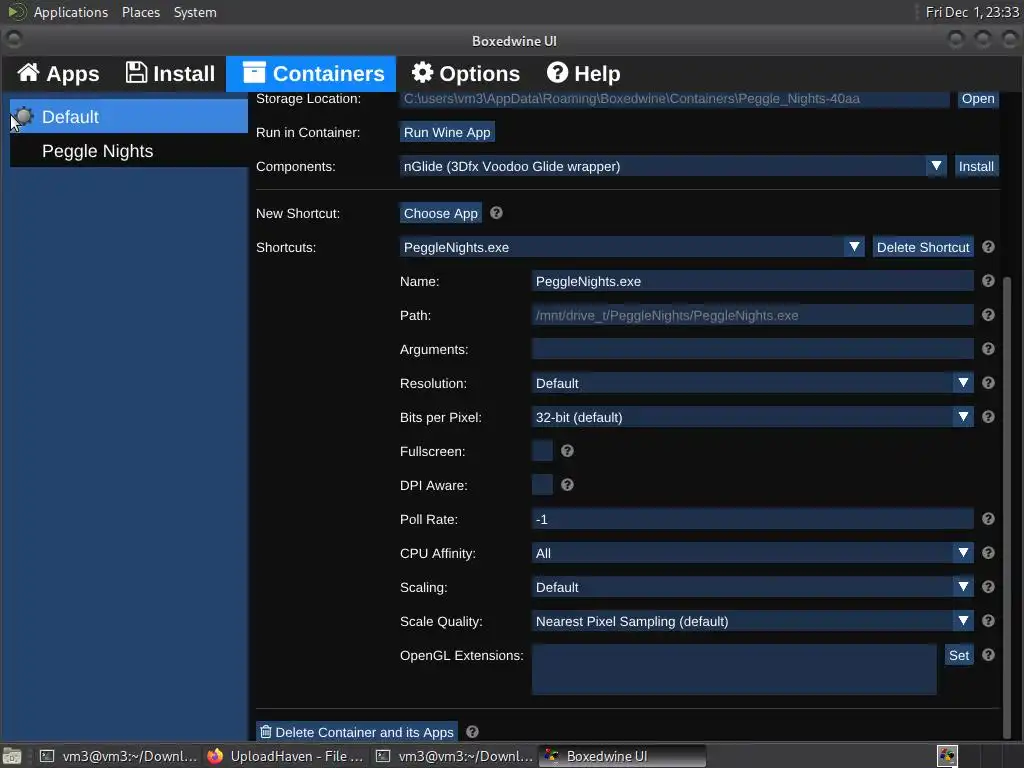The image size is (1024, 768).
Task: Select the Containers tab
Action: (312, 74)
